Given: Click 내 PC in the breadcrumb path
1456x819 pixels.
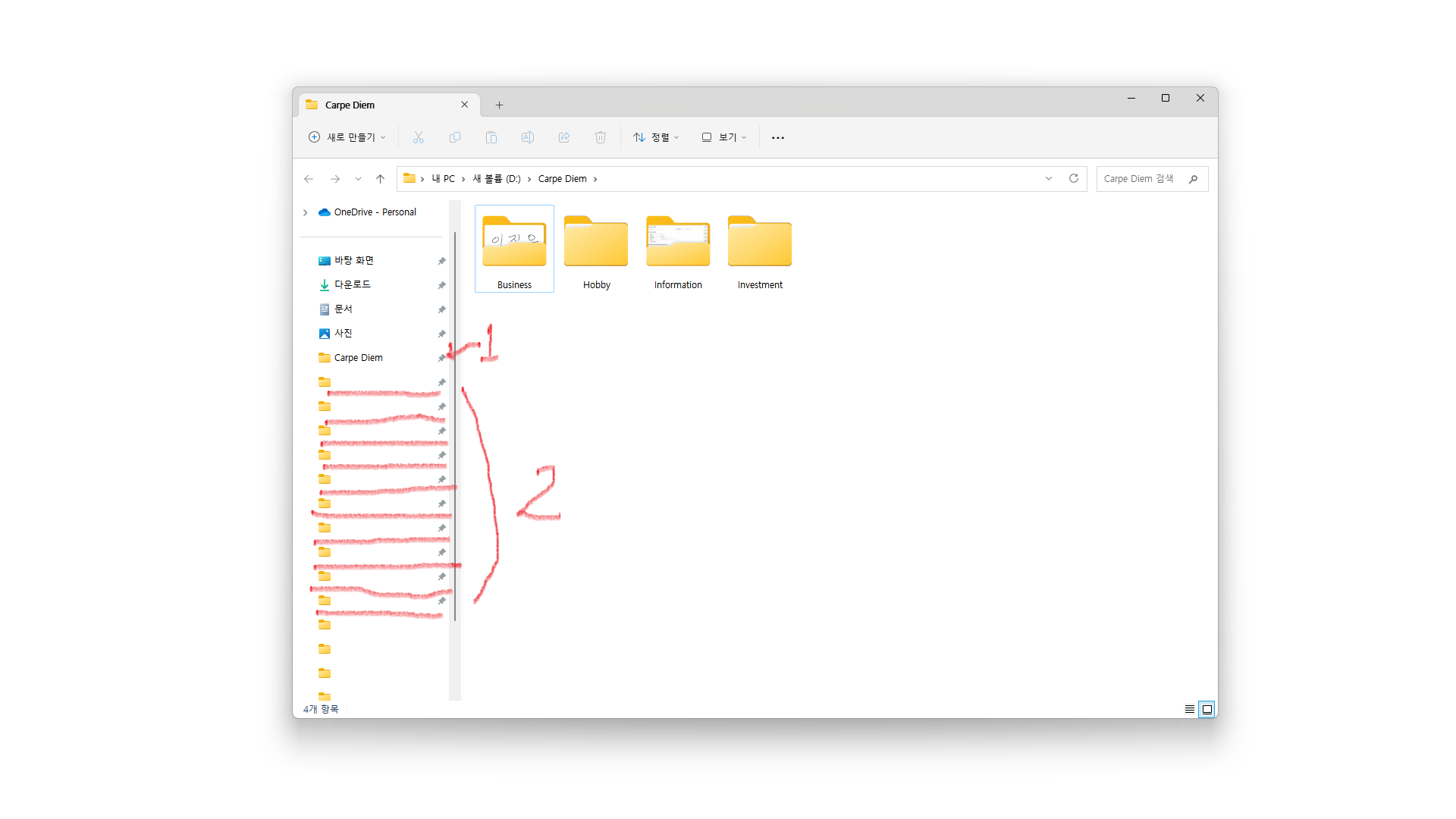Looking at the screenshot, I should (x=444, y=179).
